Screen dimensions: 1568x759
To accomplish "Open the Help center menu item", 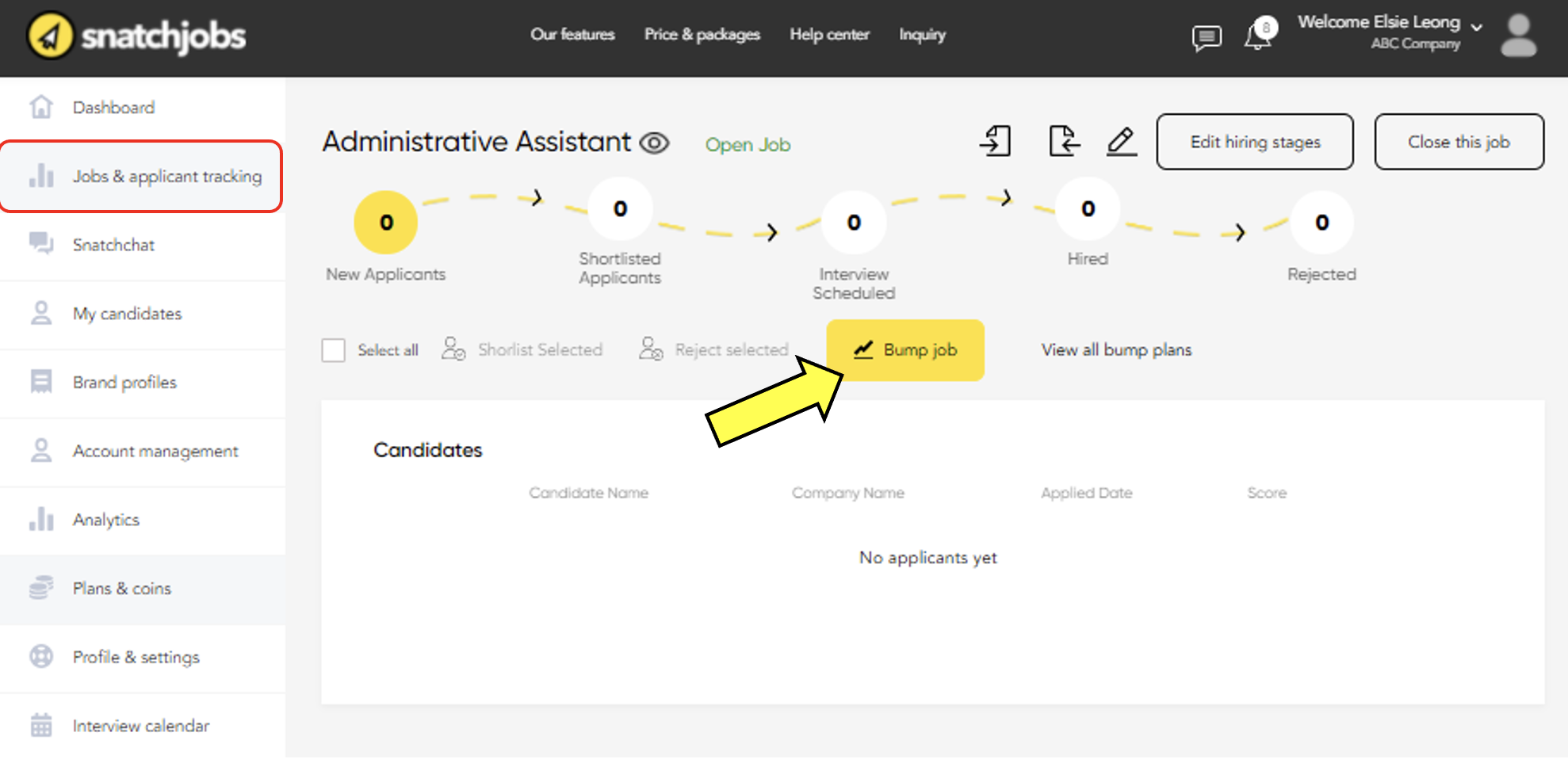I will pos(829,34).
